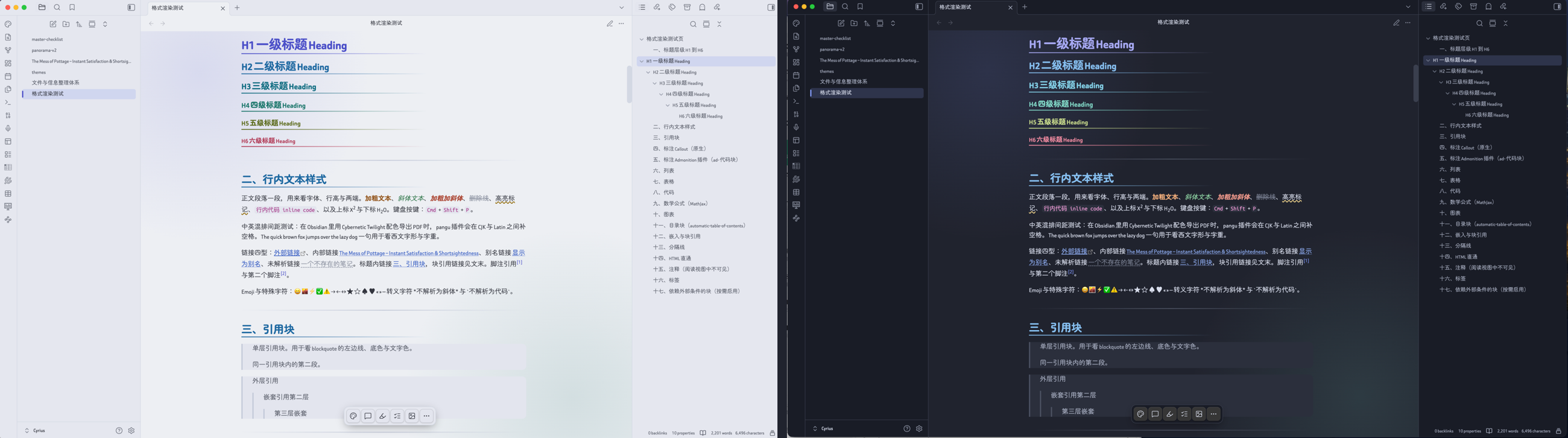Collapse '格式渲染测试页' root in light window outline
The image size is (1568, 438).
click(x=642, y=39)
